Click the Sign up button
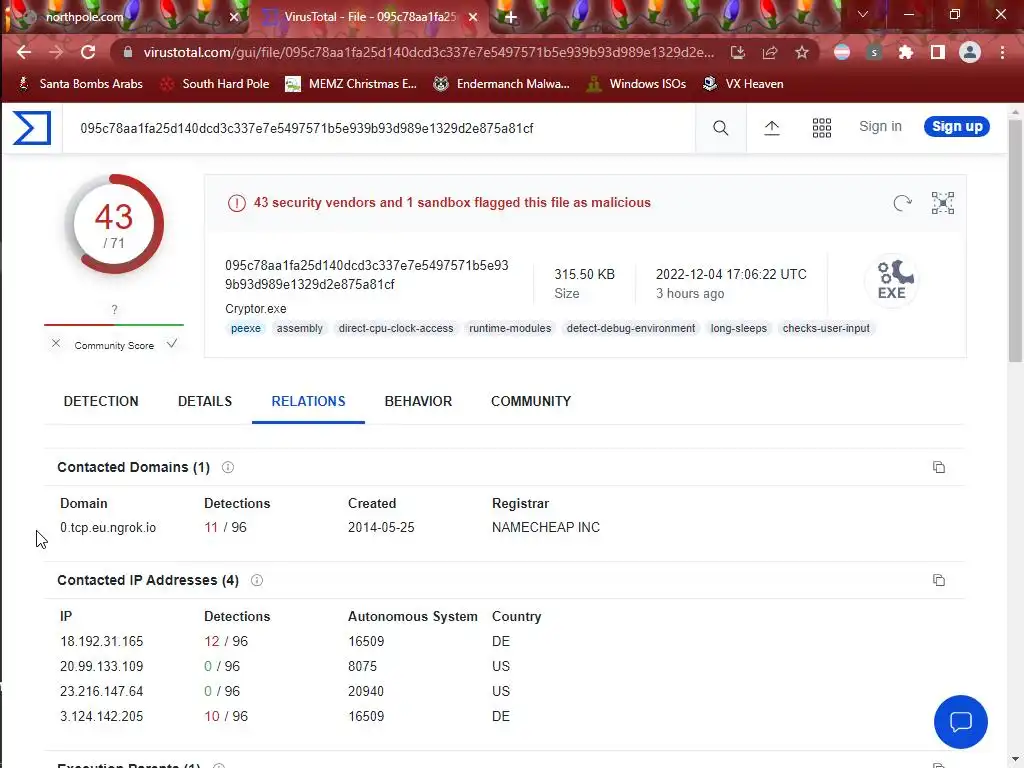The width and height of the screenshot is (1024, 768). 957,127
